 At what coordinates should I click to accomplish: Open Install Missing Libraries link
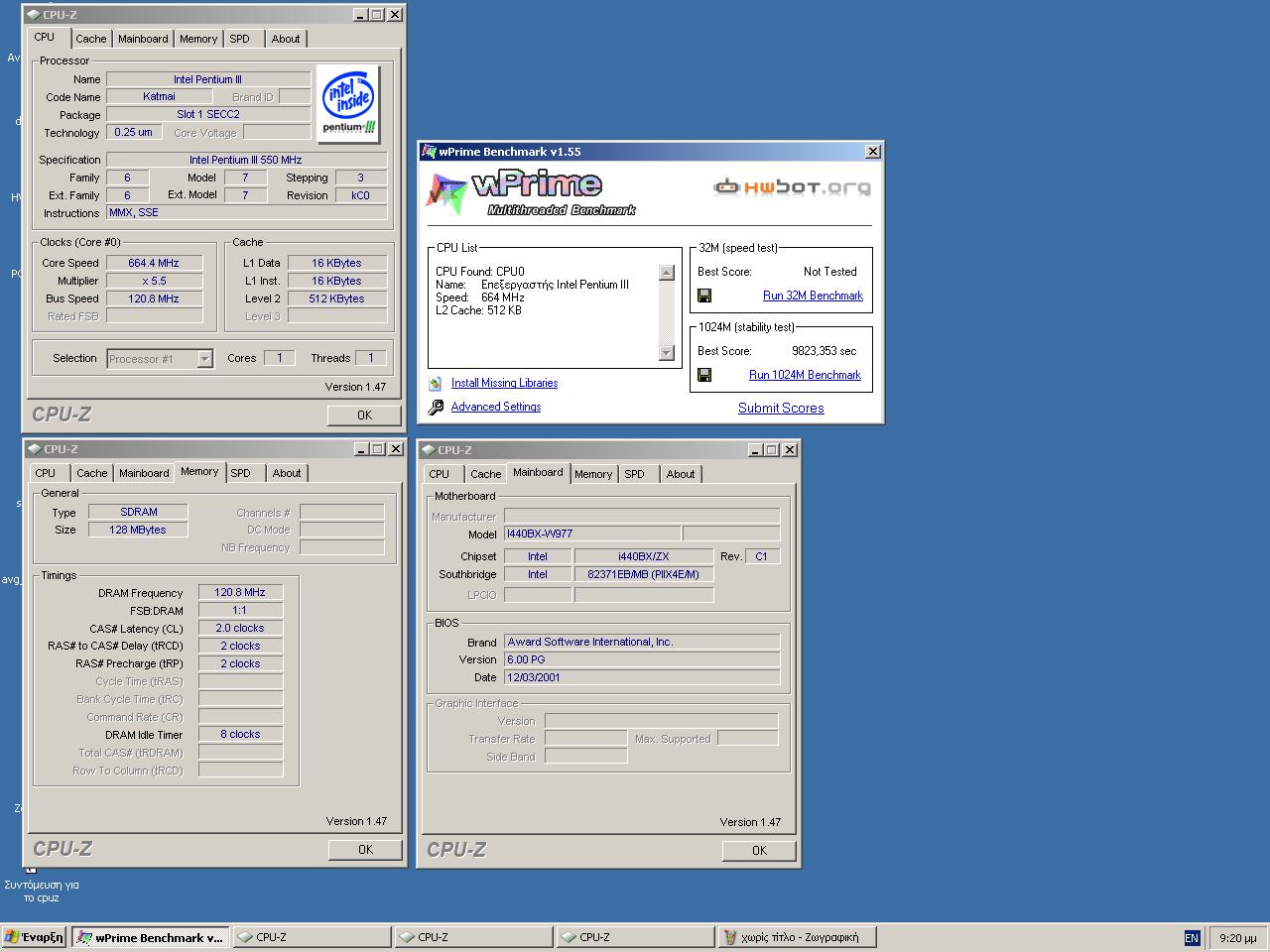504,383
